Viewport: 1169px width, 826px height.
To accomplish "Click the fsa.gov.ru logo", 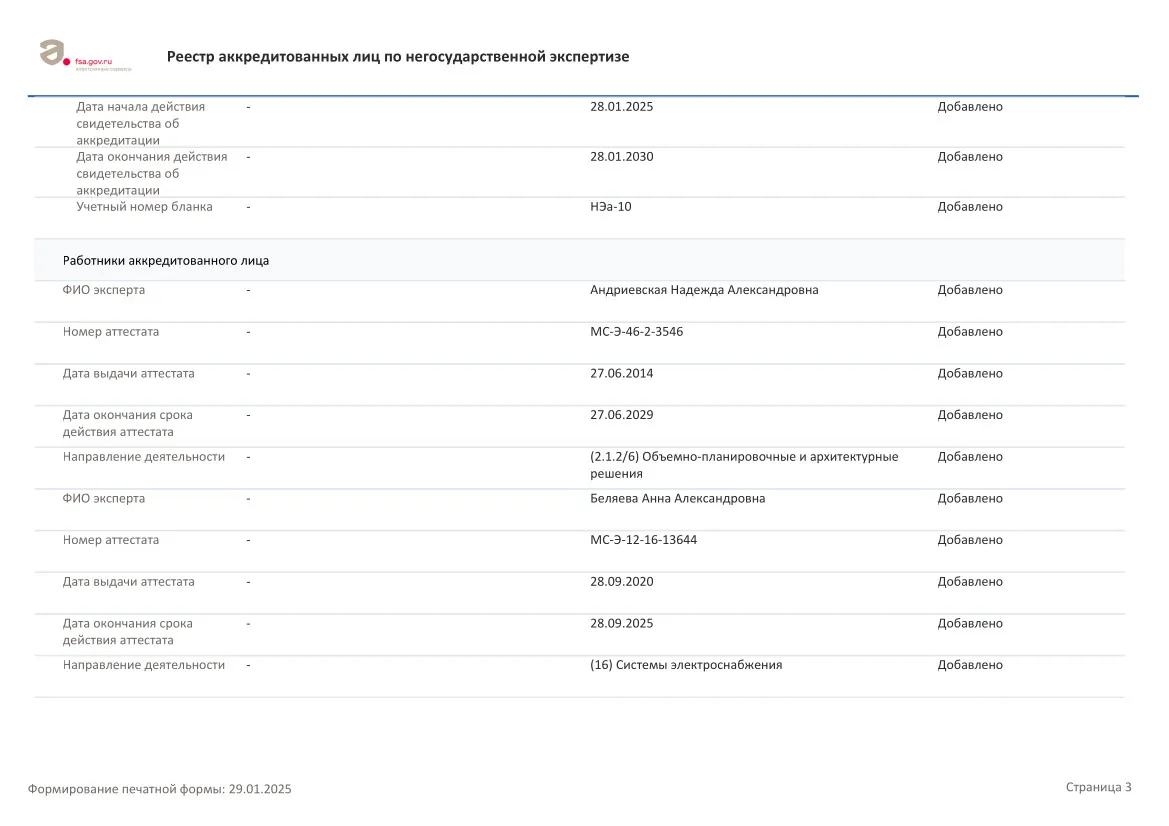I will tap(83, 55).
